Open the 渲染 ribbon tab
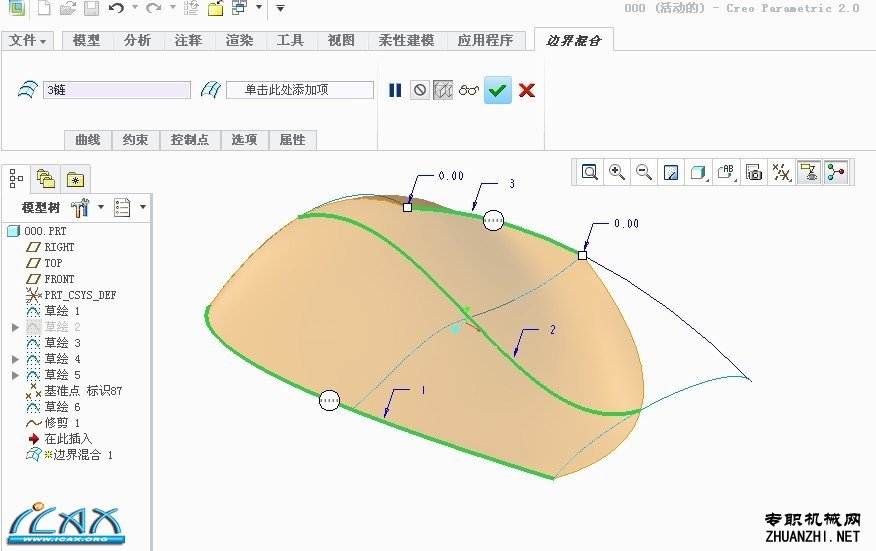Viewport: 876px width, 551px height. click(x=239, y=41)
